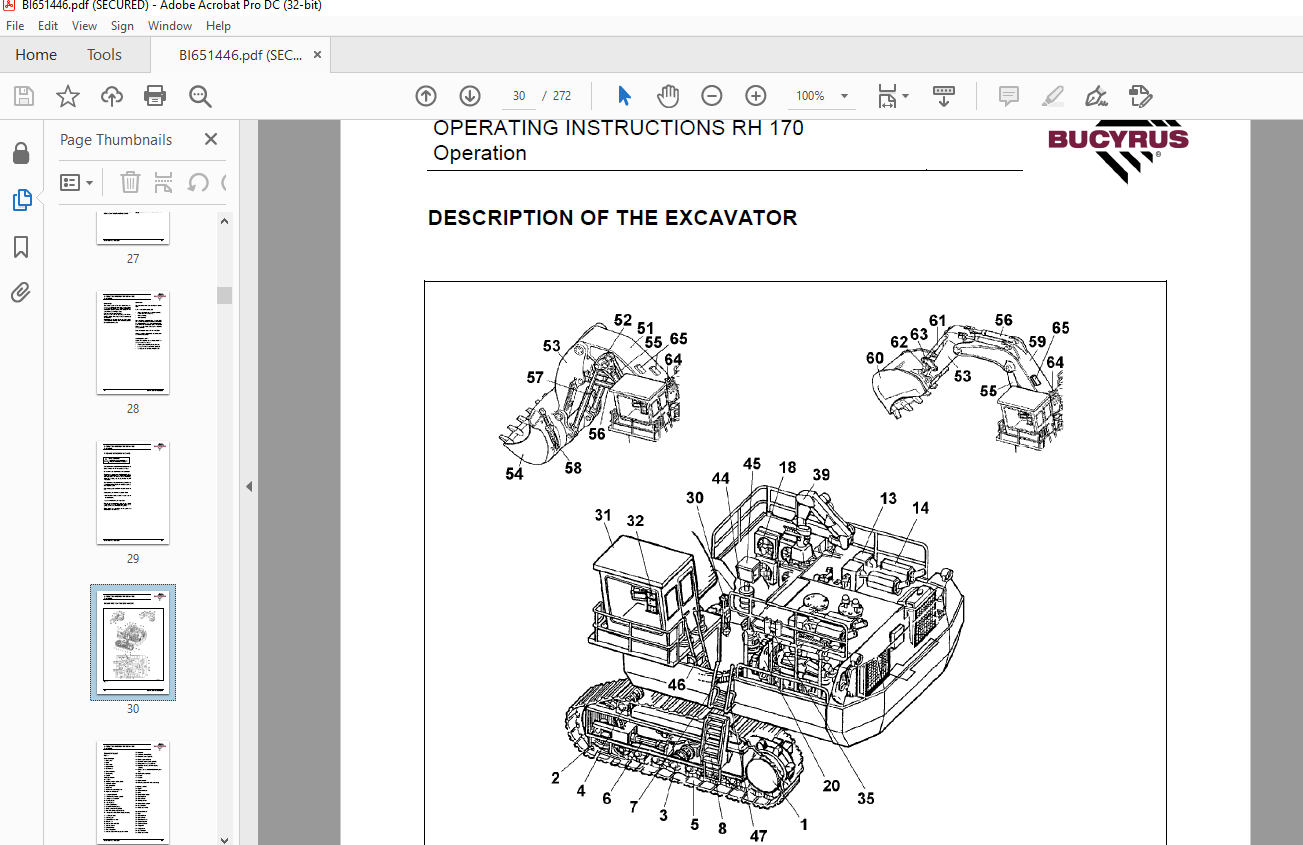This screenshot has height=845, width=1303.
Task: Switch to the hand pan tool
Action: tap(667, 96)
